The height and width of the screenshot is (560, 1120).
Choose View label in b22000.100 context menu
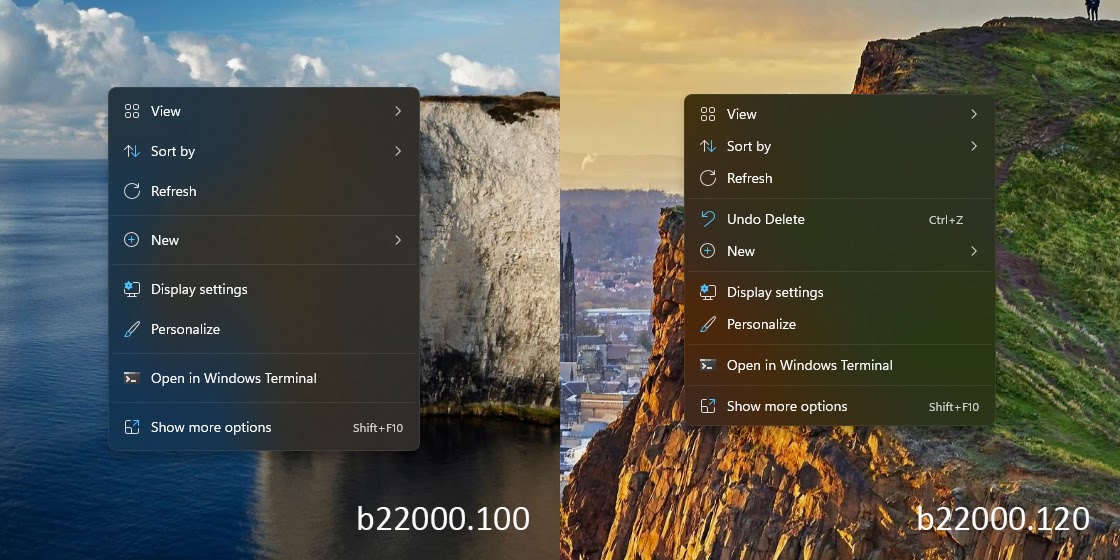pyautogui.click(x=166, y=111)
